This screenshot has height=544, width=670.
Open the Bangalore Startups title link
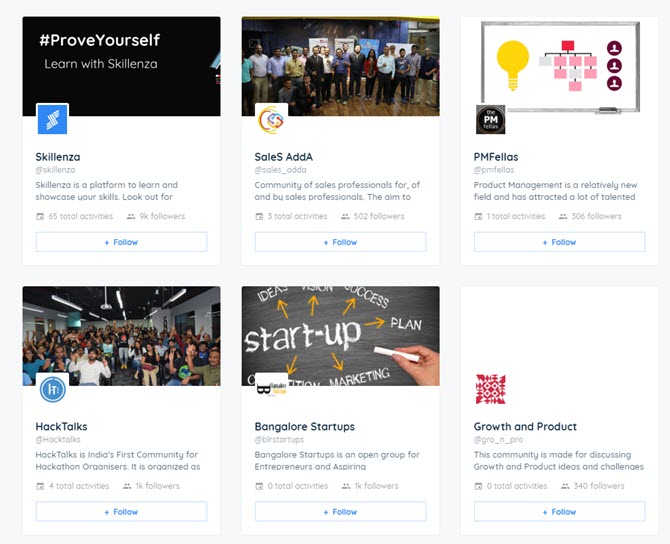[x=304, y=427]
